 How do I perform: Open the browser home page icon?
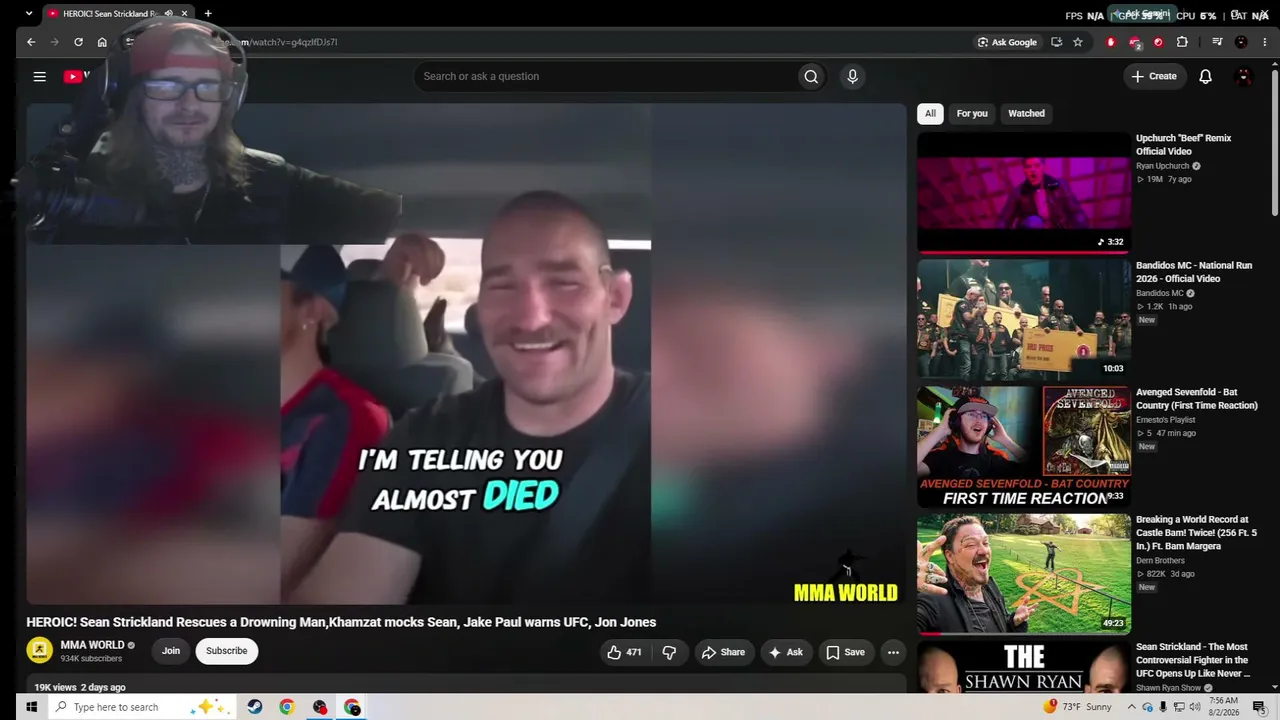pos(102,42)
